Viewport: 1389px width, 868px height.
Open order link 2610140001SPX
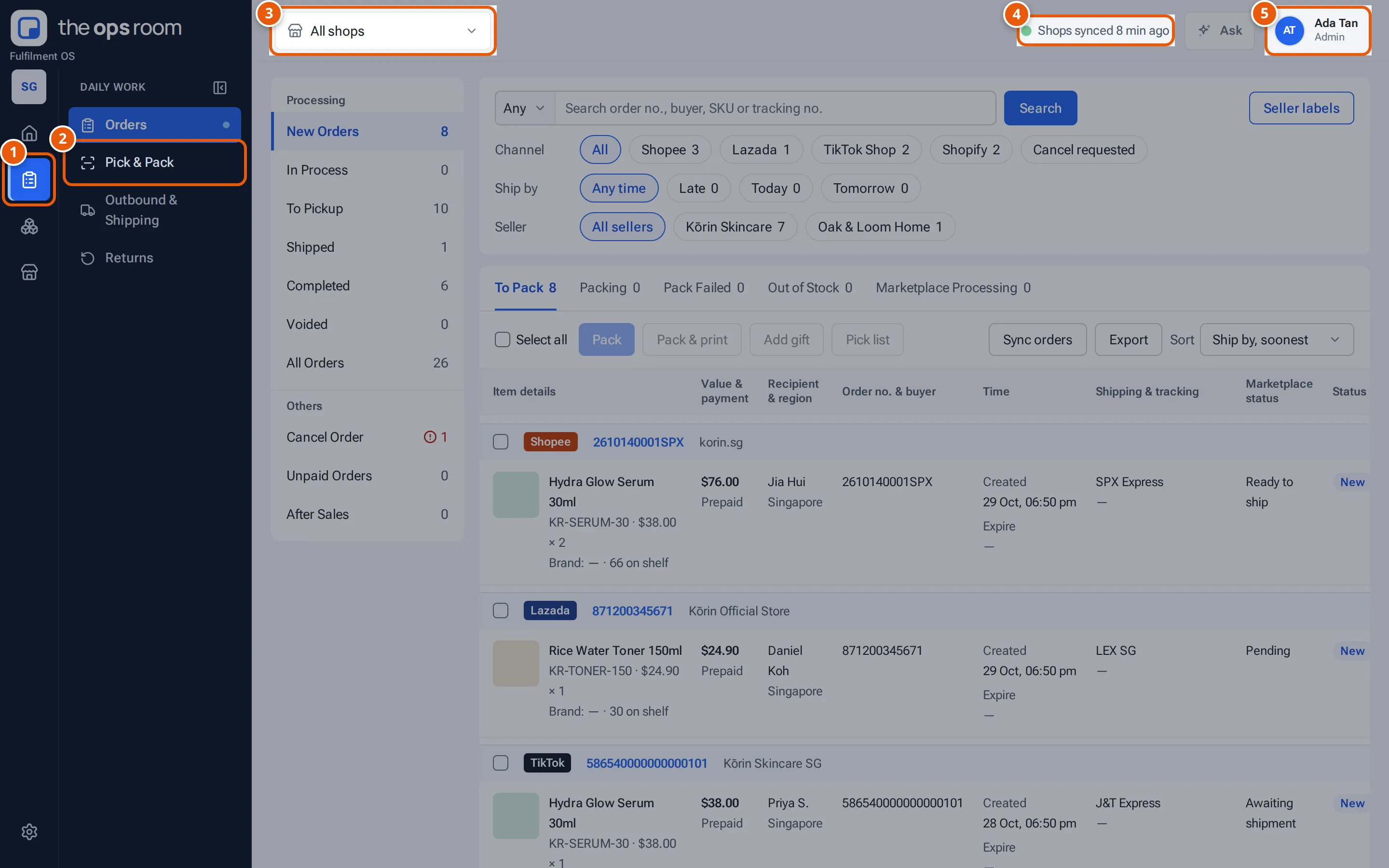click(x=638, y=441)
